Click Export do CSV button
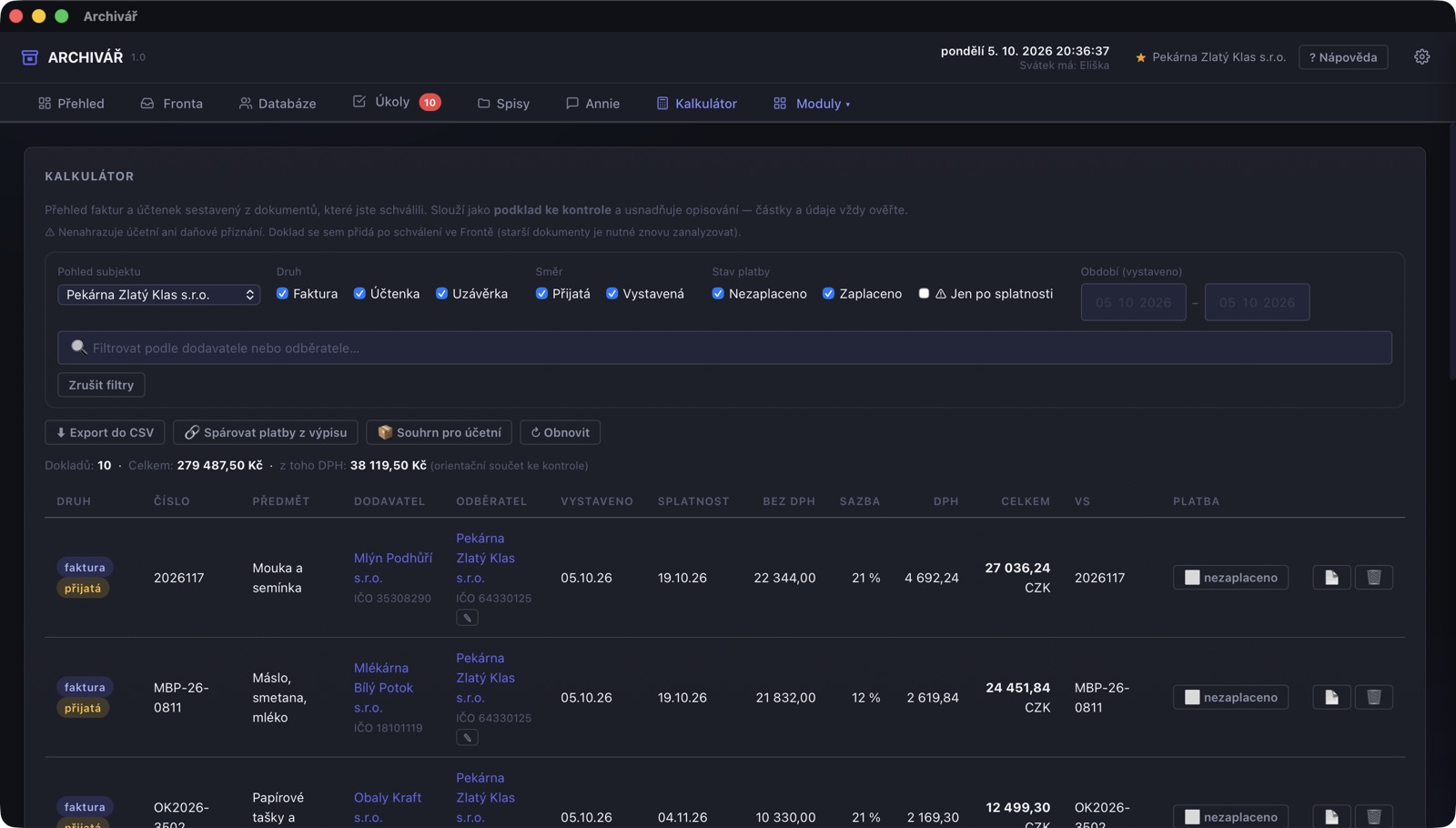1456x828 pixels. [105, 432]
